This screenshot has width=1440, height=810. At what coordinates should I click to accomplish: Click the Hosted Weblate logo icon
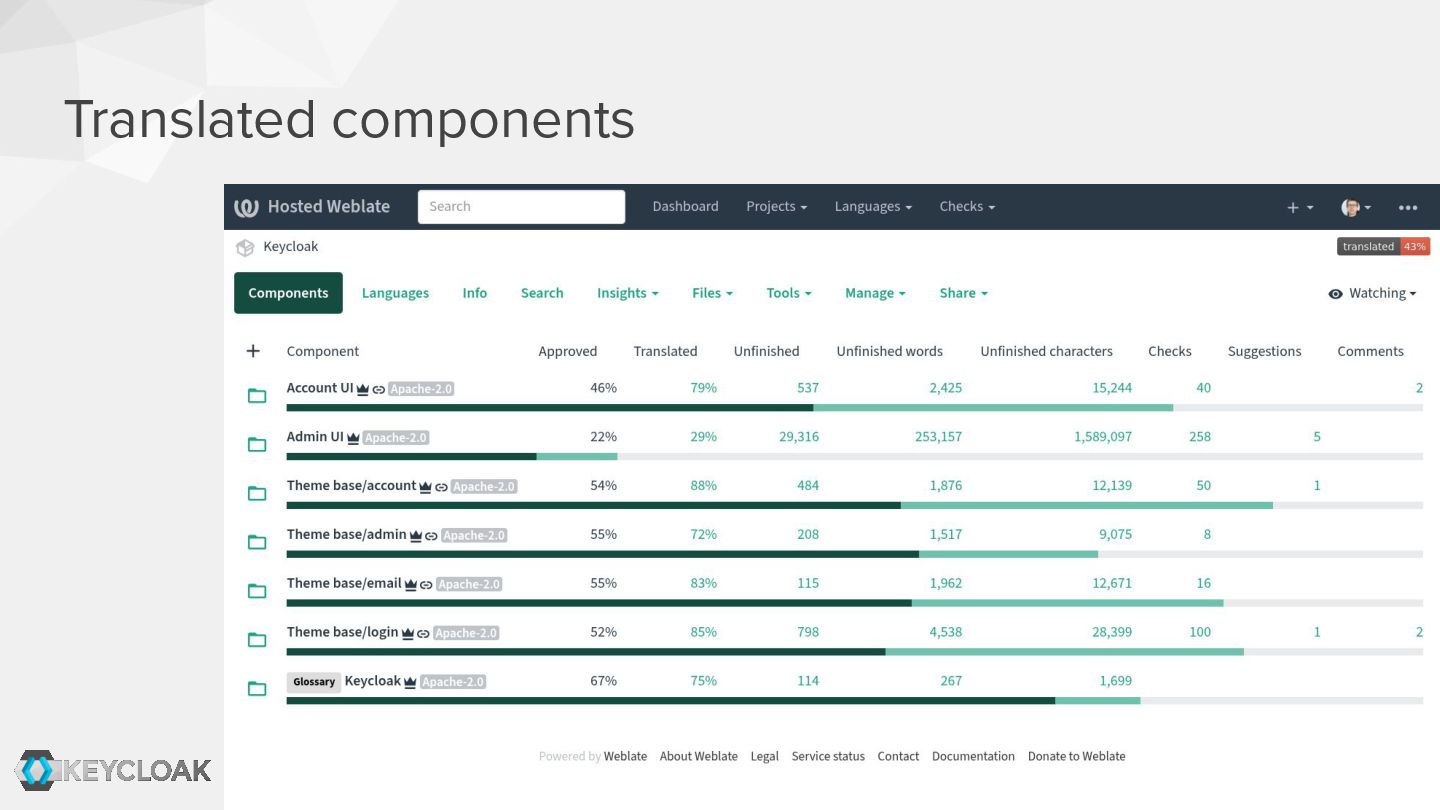[x=246, y=207]
